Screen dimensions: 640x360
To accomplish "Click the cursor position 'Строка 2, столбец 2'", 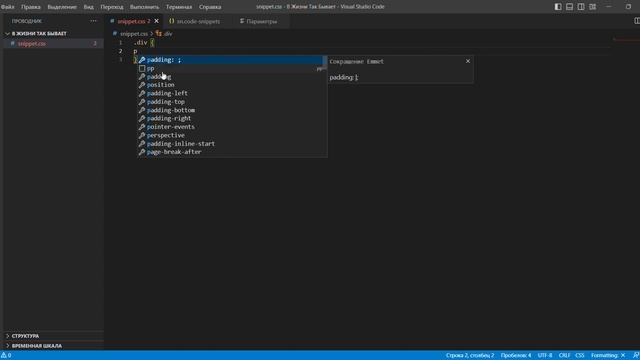I will point(470,356).
